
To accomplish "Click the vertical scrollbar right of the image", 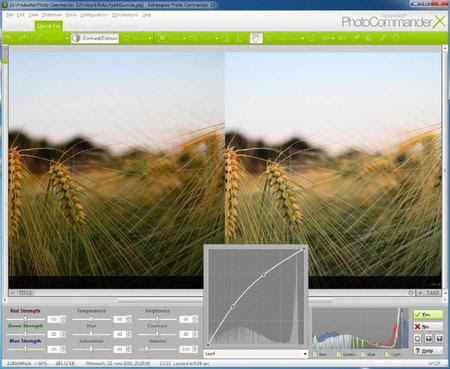I will click(x=445, y=170).
